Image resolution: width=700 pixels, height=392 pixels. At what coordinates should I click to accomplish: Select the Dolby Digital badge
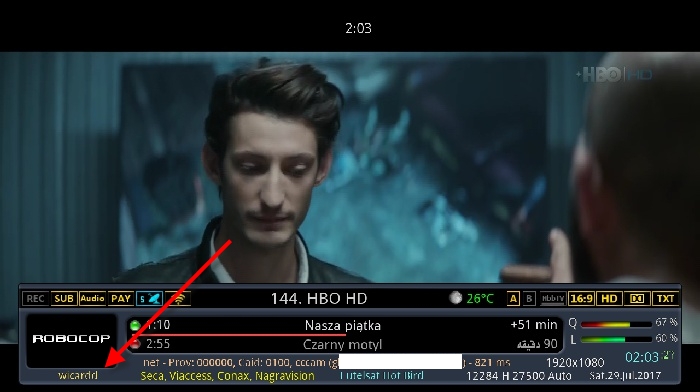637,299
